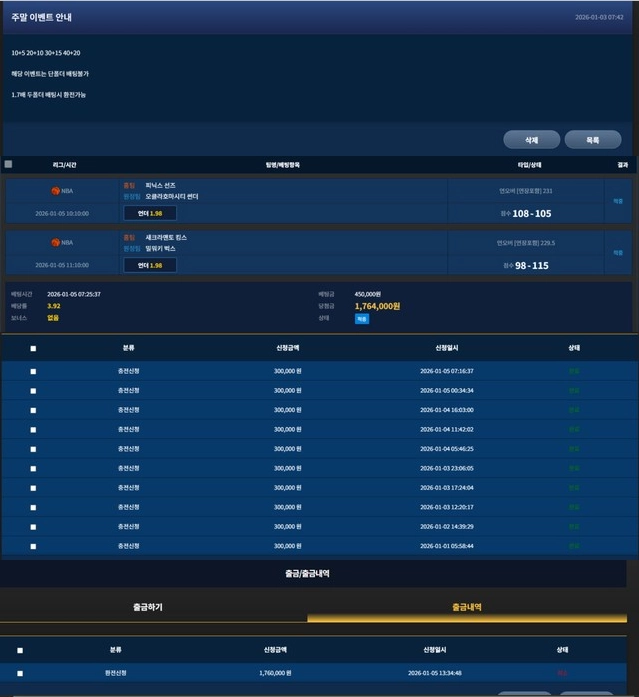Toggle the select-all checkbox in the deposit table header
Image resolution: width=639 pixels, height=697 pixels.
pos(33,349)
